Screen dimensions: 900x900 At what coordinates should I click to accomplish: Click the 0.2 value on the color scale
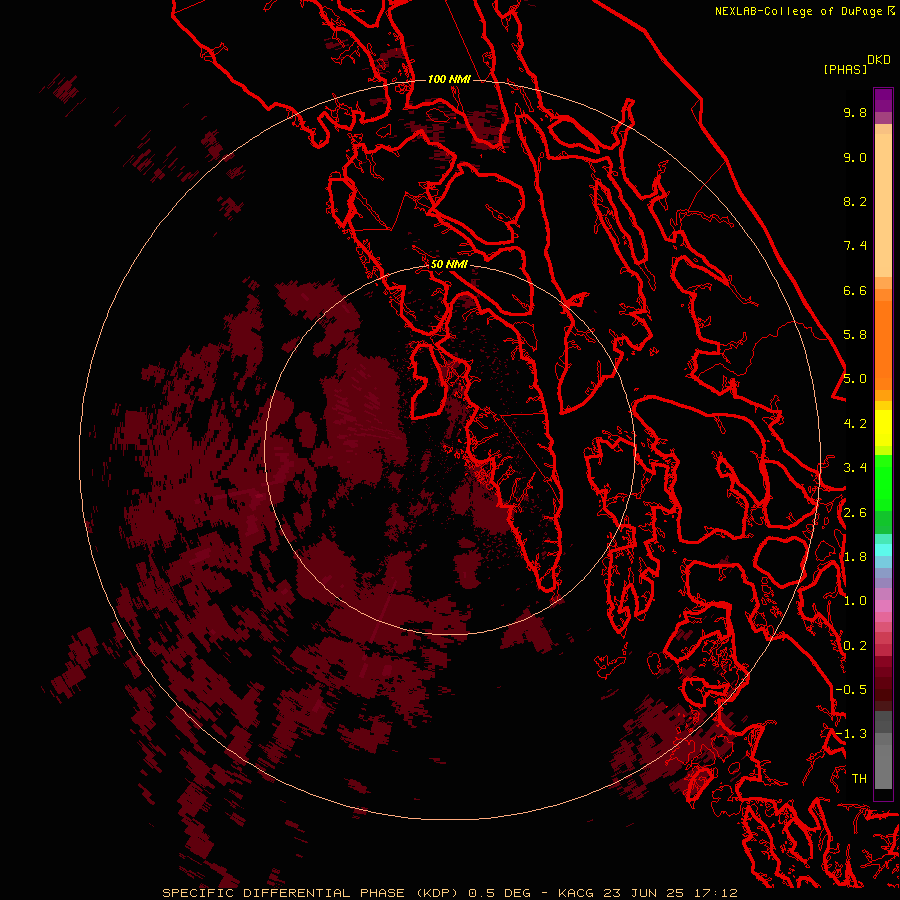pyautogui.click(x=855, y=646)
